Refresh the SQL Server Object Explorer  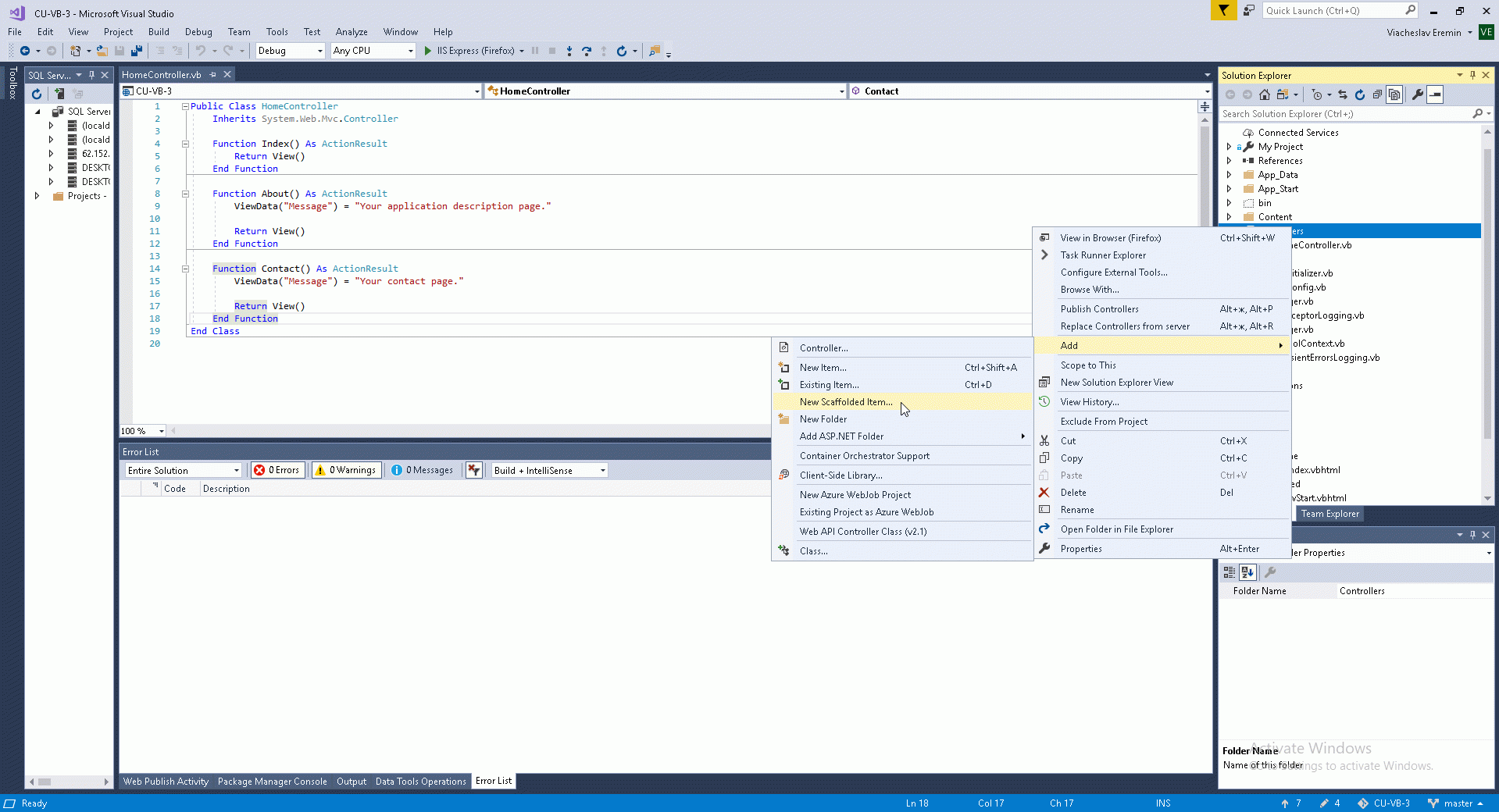[36, 94]
